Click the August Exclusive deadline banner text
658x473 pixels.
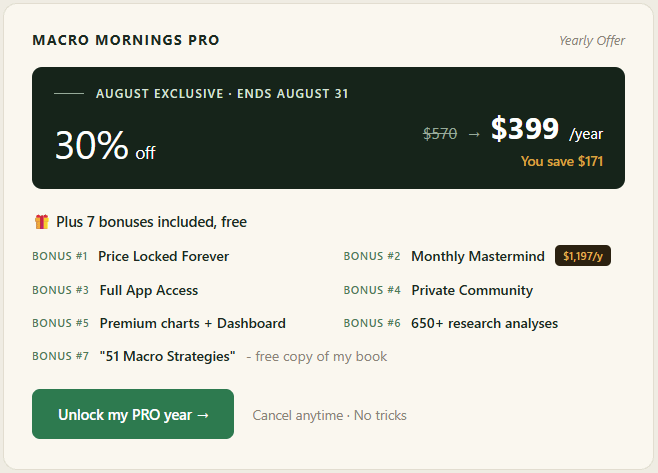click(222, 93)
